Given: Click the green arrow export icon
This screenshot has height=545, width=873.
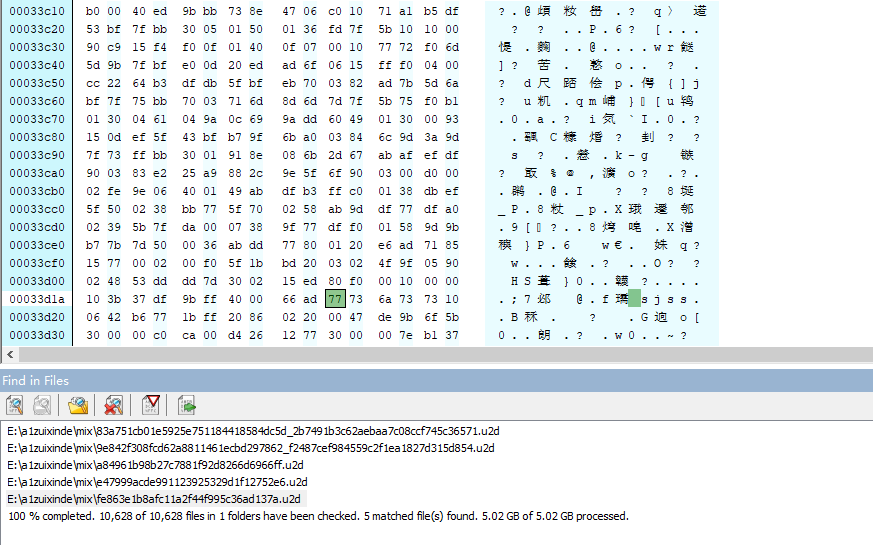Looking at the screenshot, I should coord(186,405).
